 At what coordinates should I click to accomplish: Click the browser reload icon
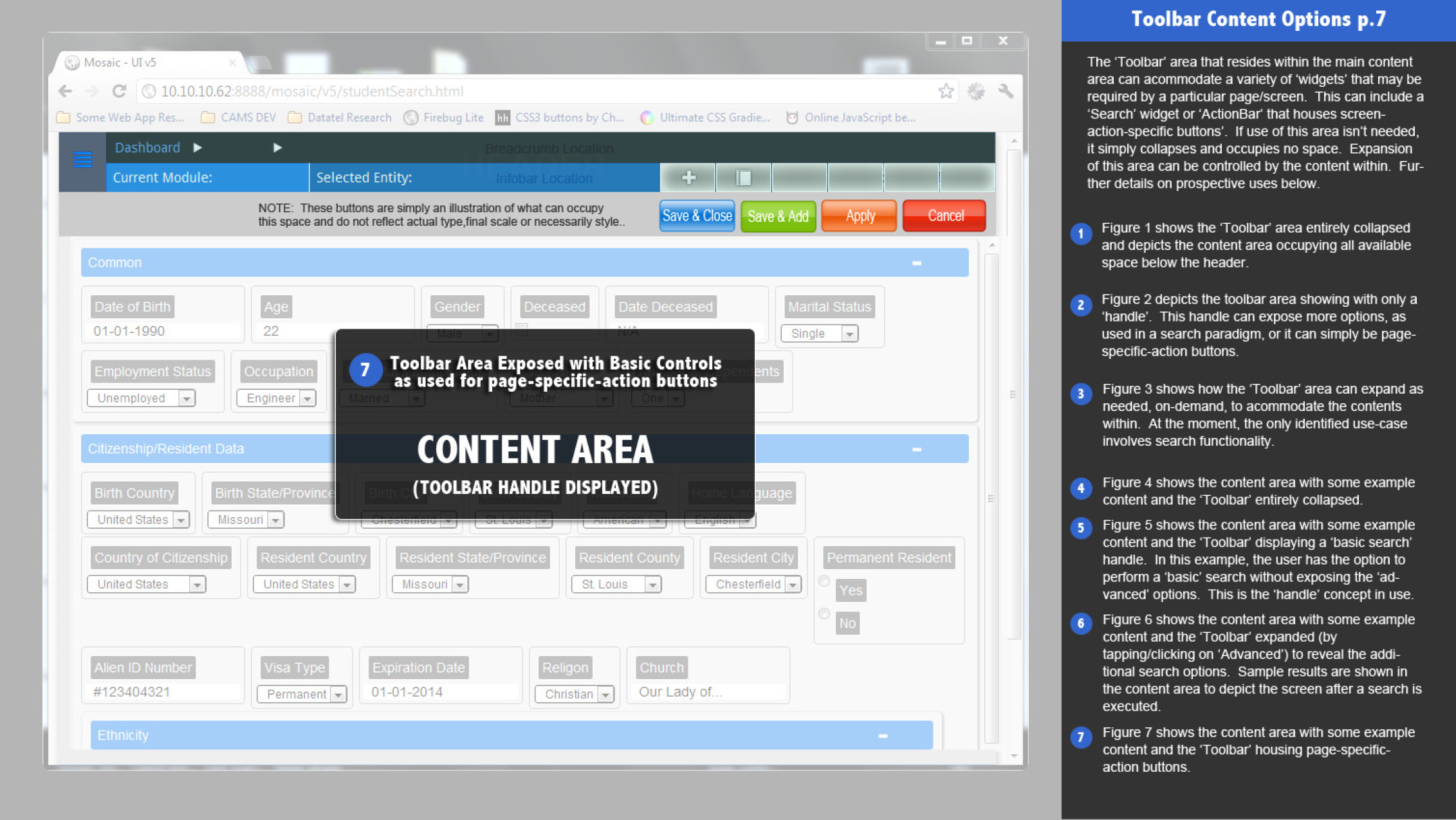point(120,91)
